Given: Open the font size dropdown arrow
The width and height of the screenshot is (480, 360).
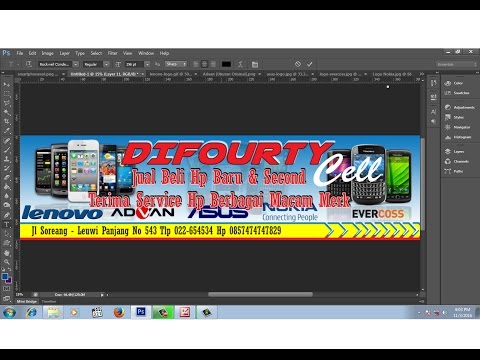Looking at the screenshot, I should [x=147, y=64].
